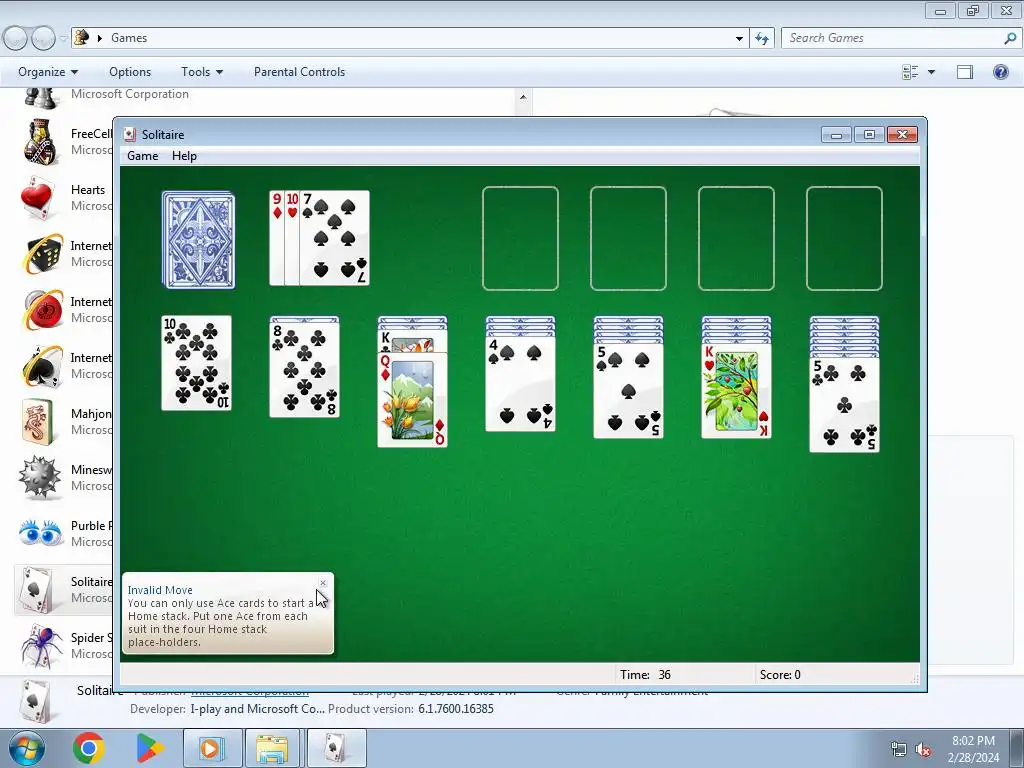Open the Windows Start menu

(26, 748)
